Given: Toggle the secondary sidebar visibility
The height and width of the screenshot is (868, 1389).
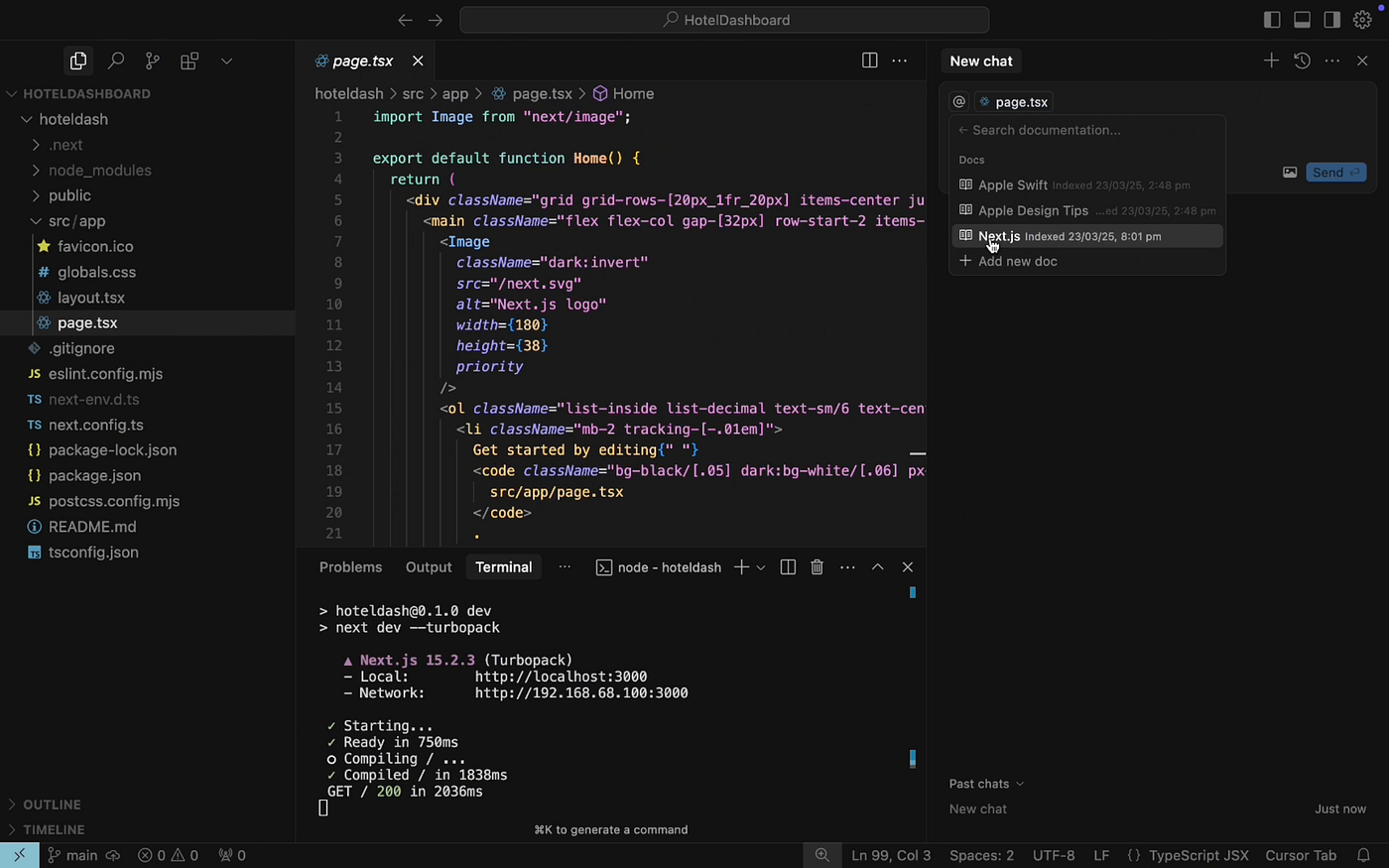Looking at the screenshot, I should [1330, 19].
